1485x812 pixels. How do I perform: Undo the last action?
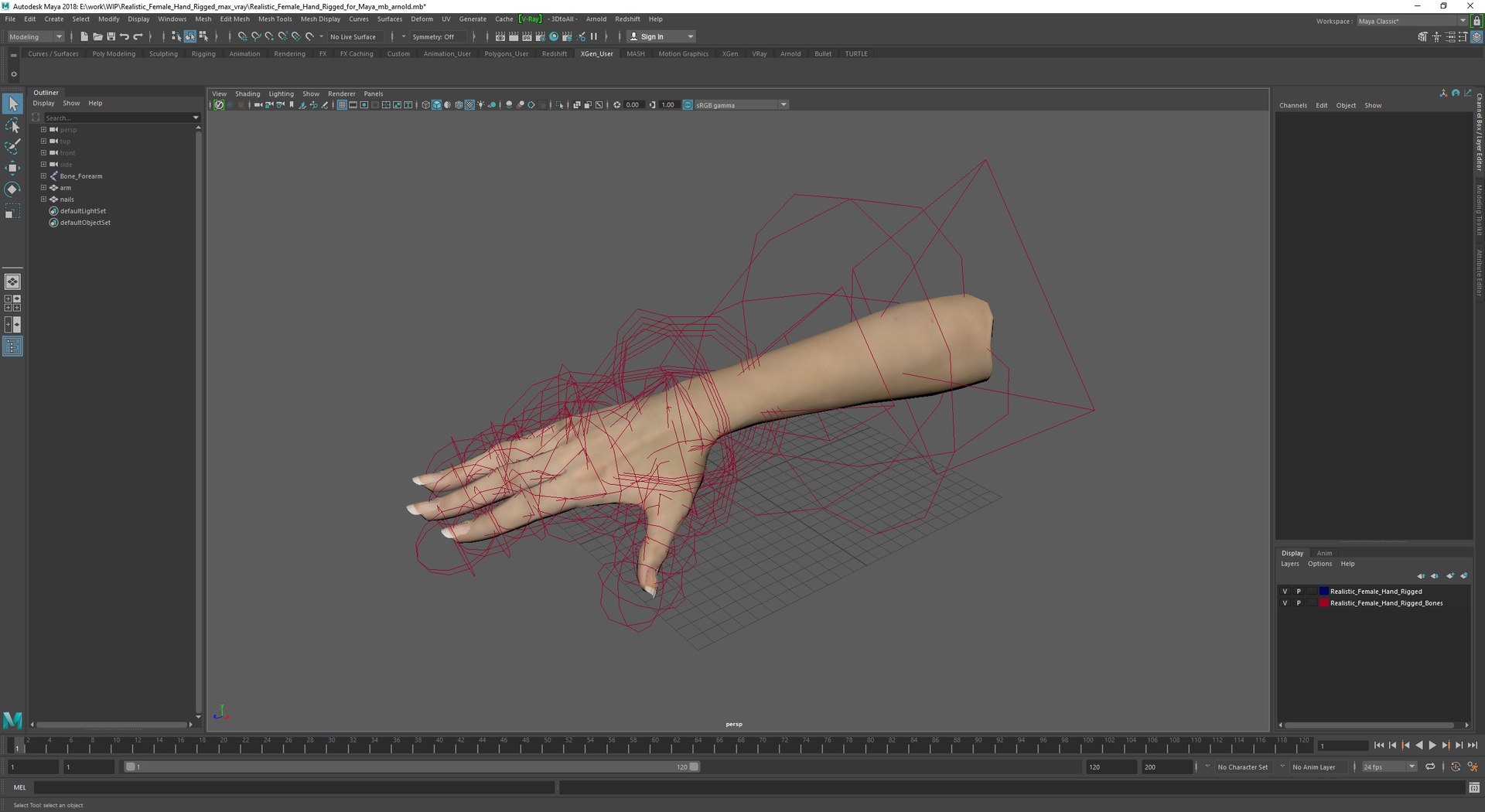pos(124,36)
